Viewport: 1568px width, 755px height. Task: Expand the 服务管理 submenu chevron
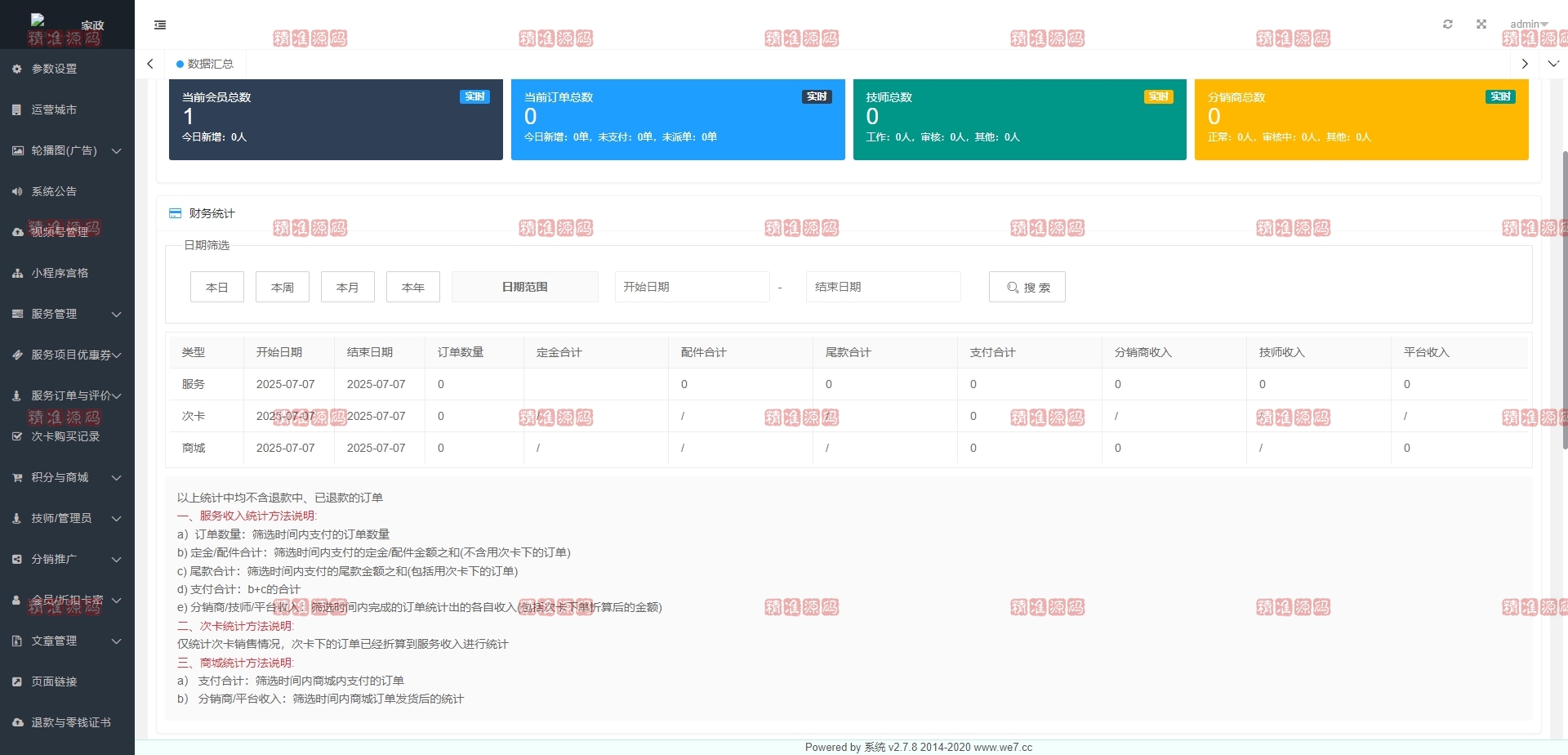click(x=117, y=314)
